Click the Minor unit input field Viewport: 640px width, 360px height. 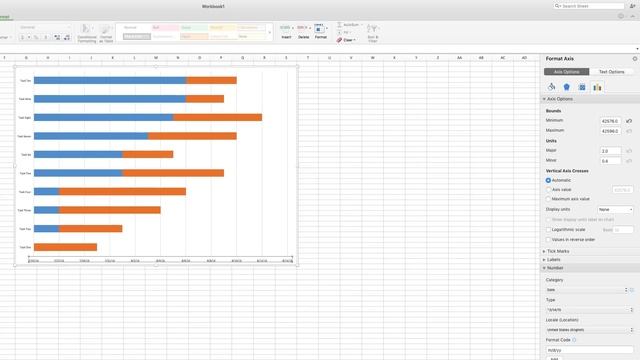(x=610, y=161)
